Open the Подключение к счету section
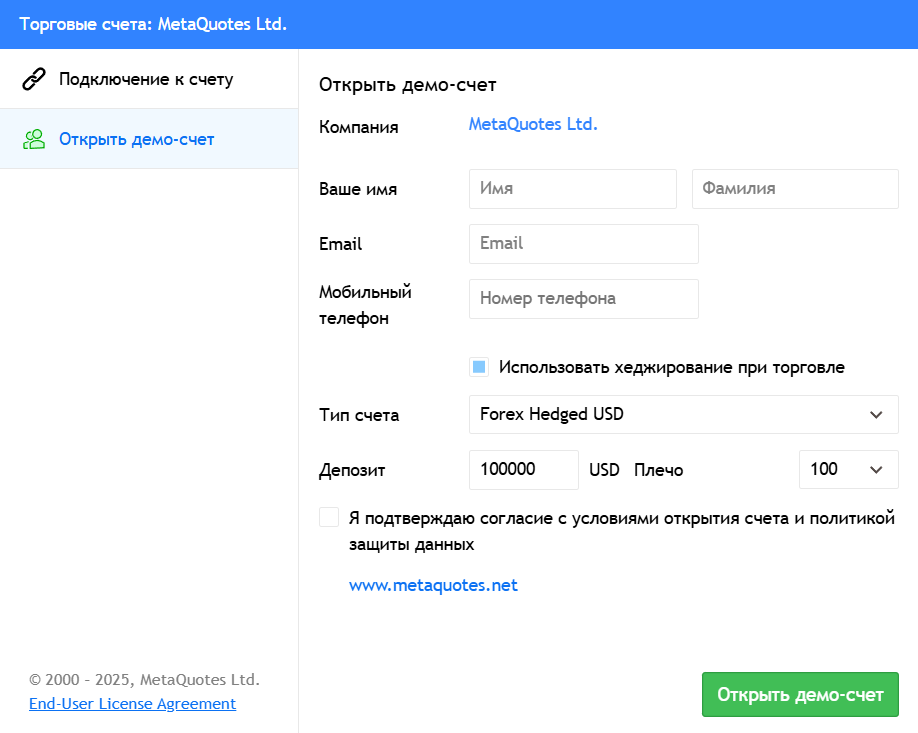 (x=149, y=79)
